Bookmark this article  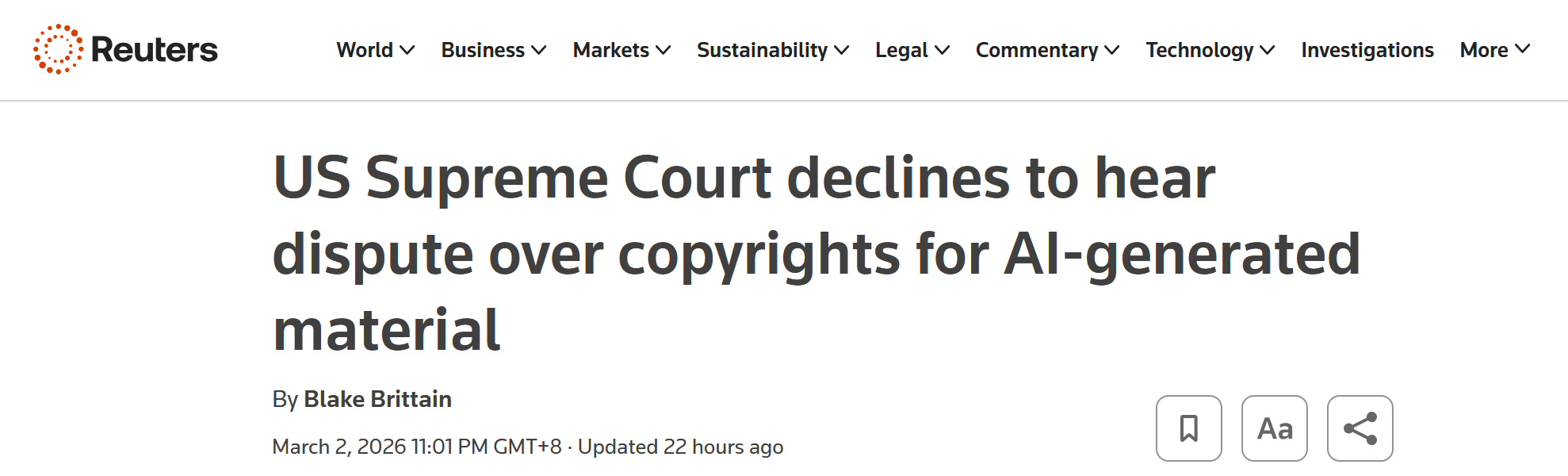[x=1188, y=428]
